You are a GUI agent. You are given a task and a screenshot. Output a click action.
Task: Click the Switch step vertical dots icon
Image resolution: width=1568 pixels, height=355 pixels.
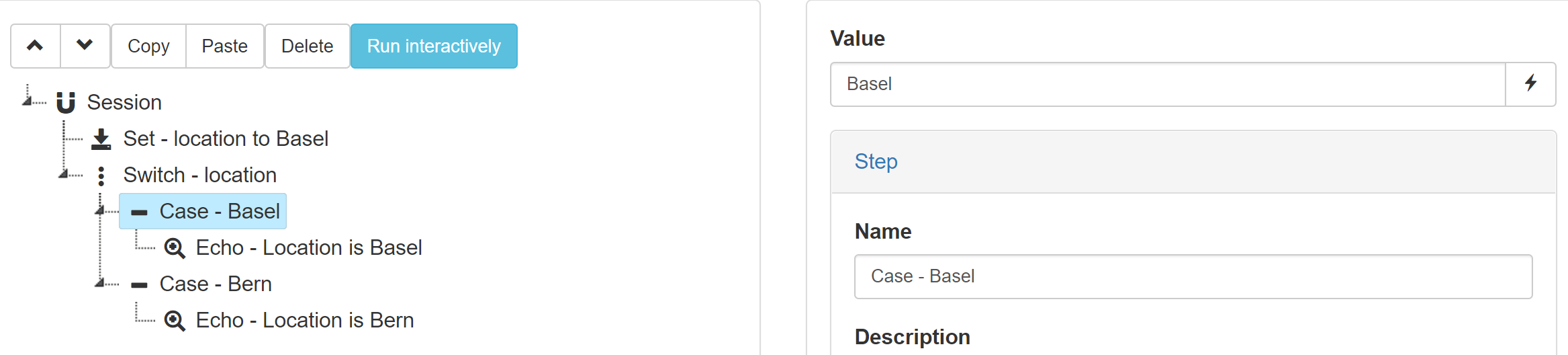(101, 175)
